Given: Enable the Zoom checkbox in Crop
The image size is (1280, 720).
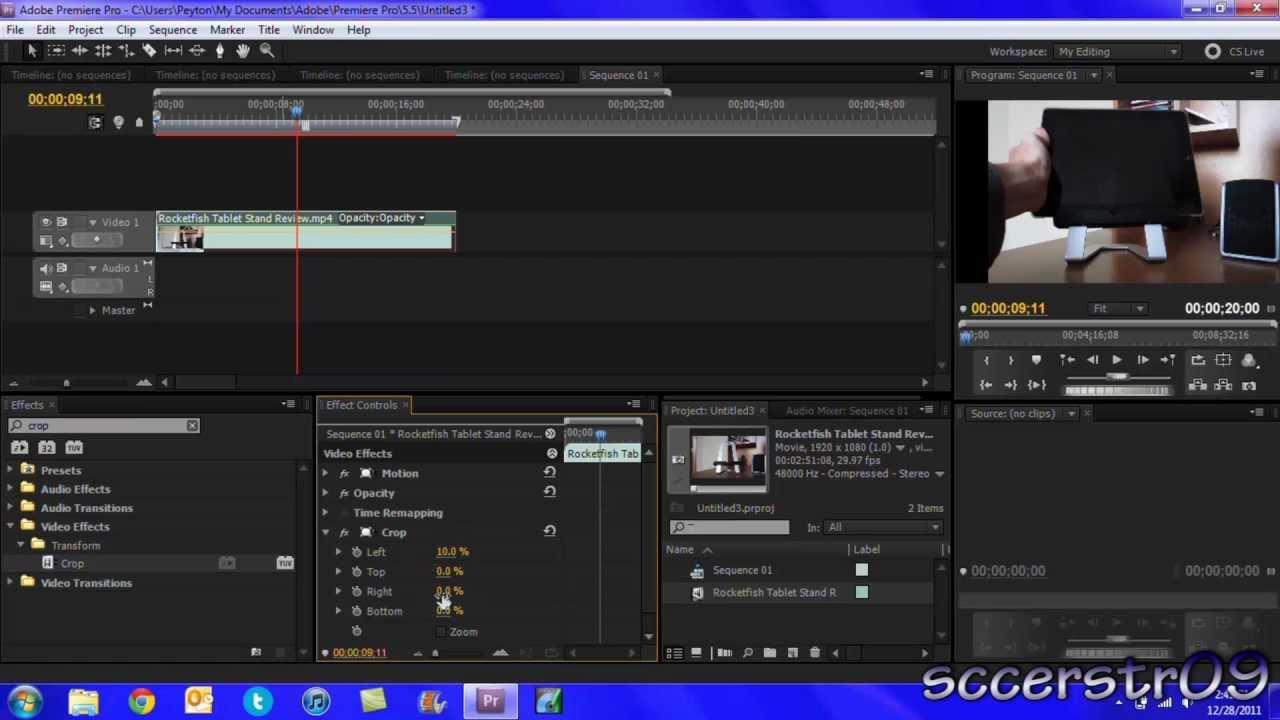Looking at the screenshot, I should click(441, 632).
